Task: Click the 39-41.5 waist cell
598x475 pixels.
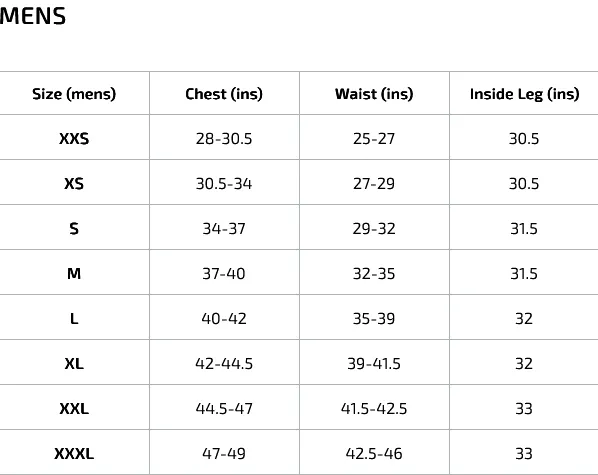Action: coord(374,364)
